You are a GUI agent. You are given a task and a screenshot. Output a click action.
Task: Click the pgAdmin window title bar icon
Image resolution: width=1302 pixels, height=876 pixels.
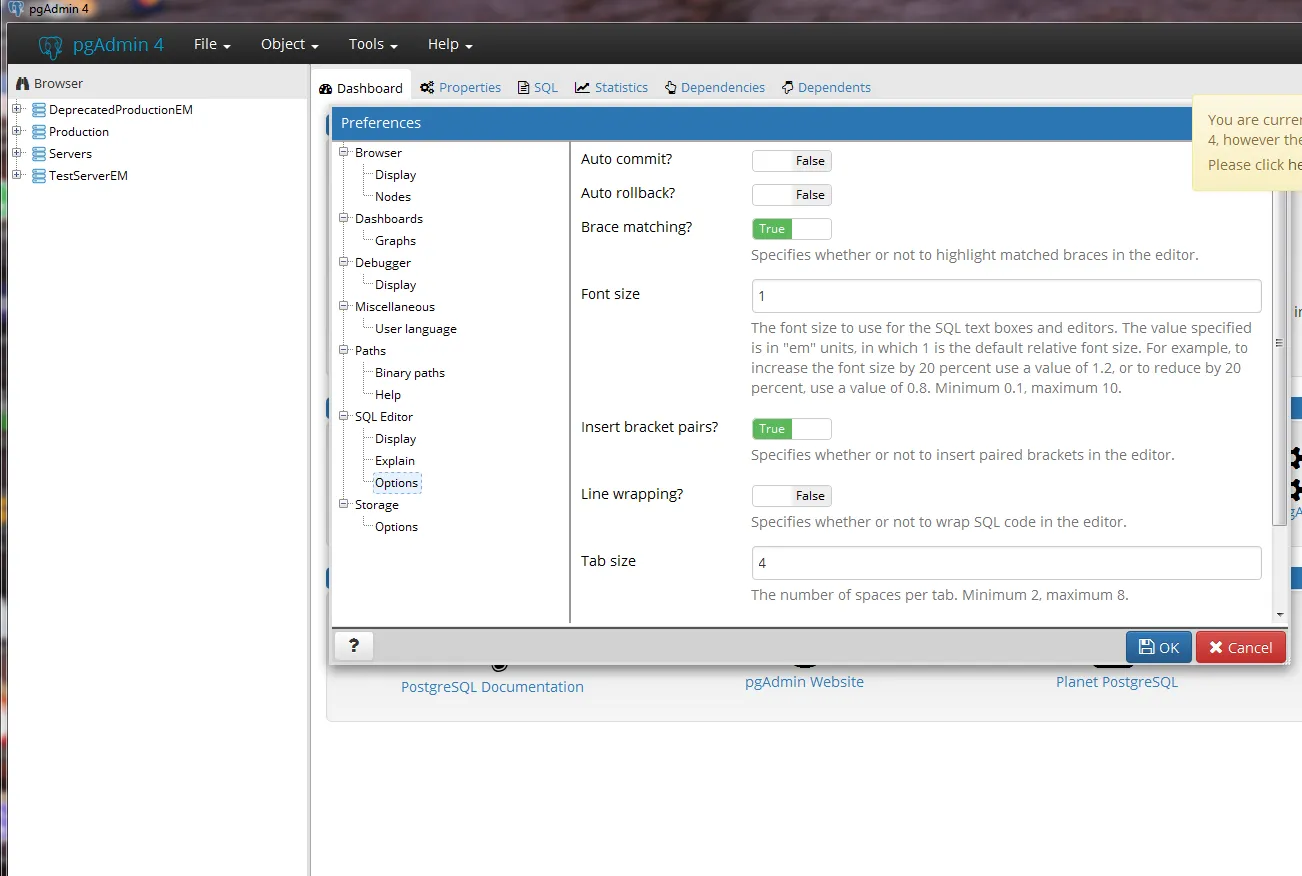coord(15,9)
